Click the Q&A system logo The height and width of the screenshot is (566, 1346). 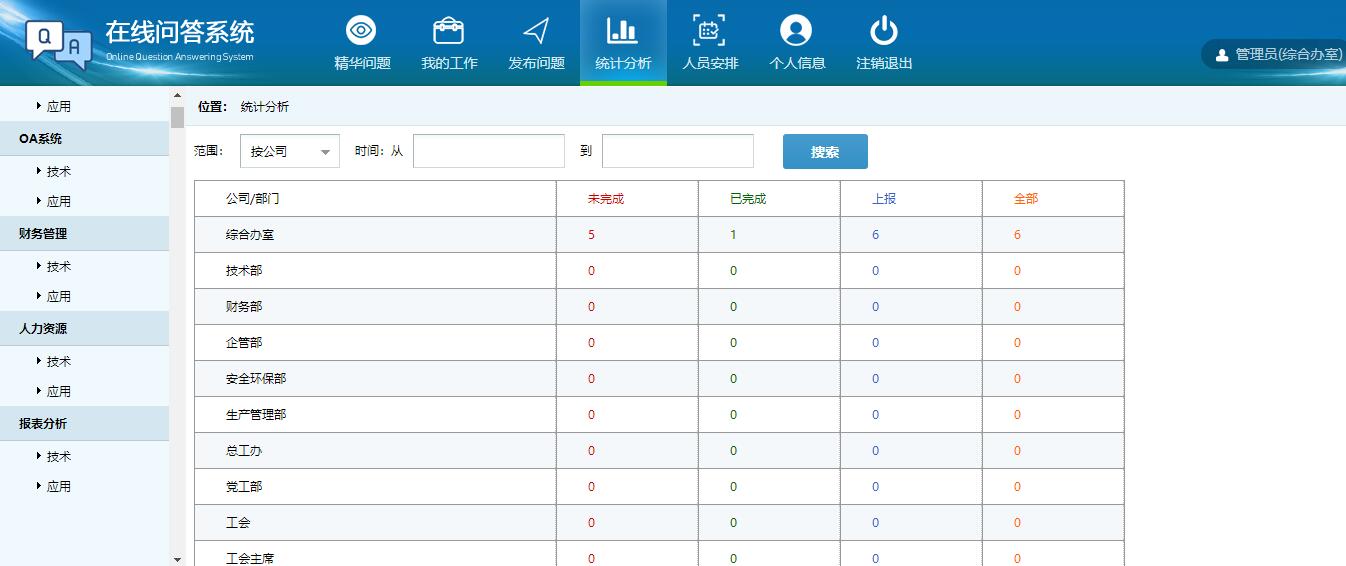point(60,43)
